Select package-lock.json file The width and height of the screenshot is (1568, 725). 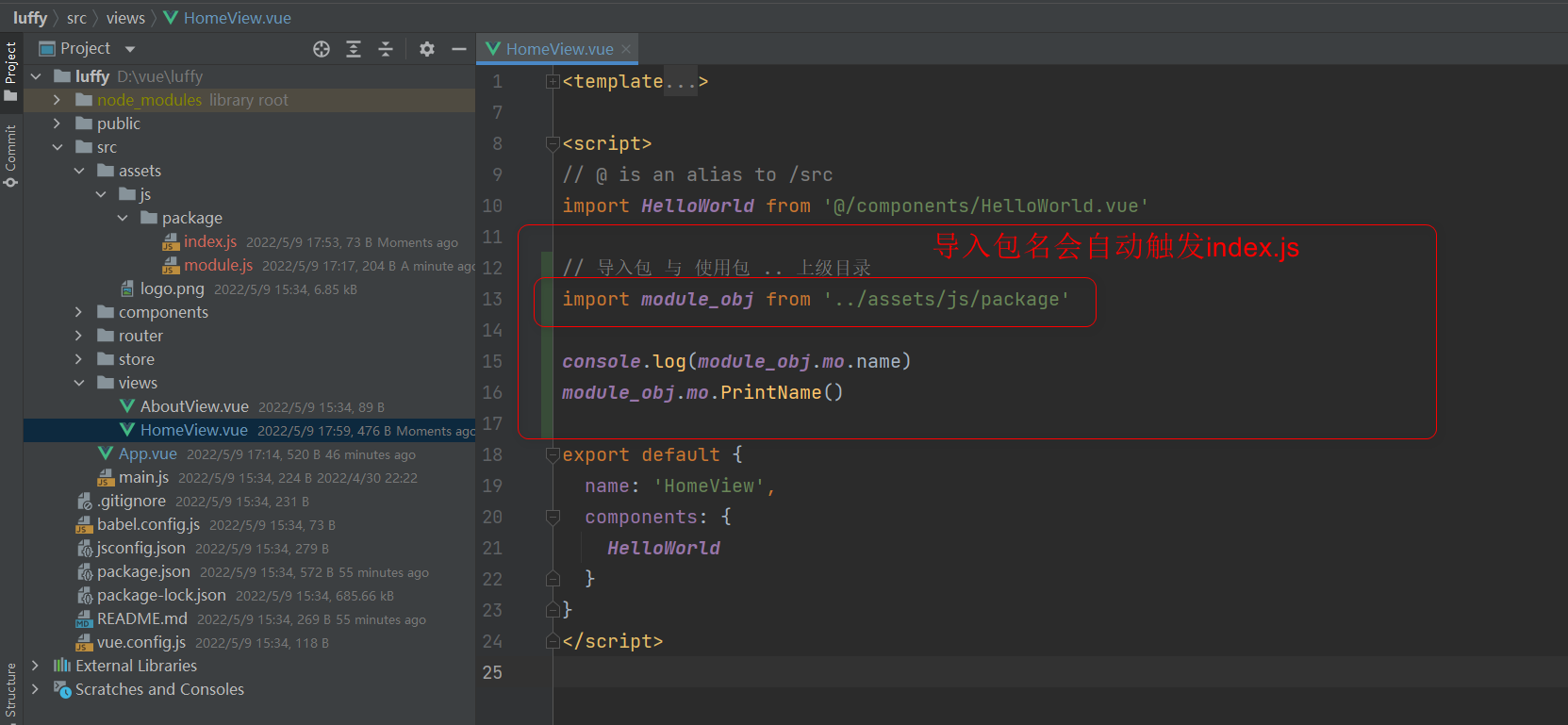161,595
